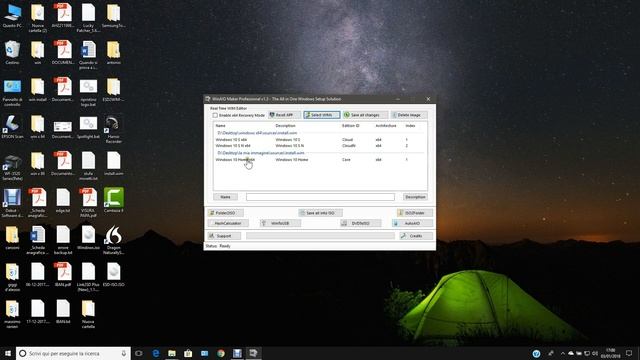This screenshot has height=360, width=640.
Task: Click the Name button below the list
Action: pyautogui.click(x=225, y=197)
